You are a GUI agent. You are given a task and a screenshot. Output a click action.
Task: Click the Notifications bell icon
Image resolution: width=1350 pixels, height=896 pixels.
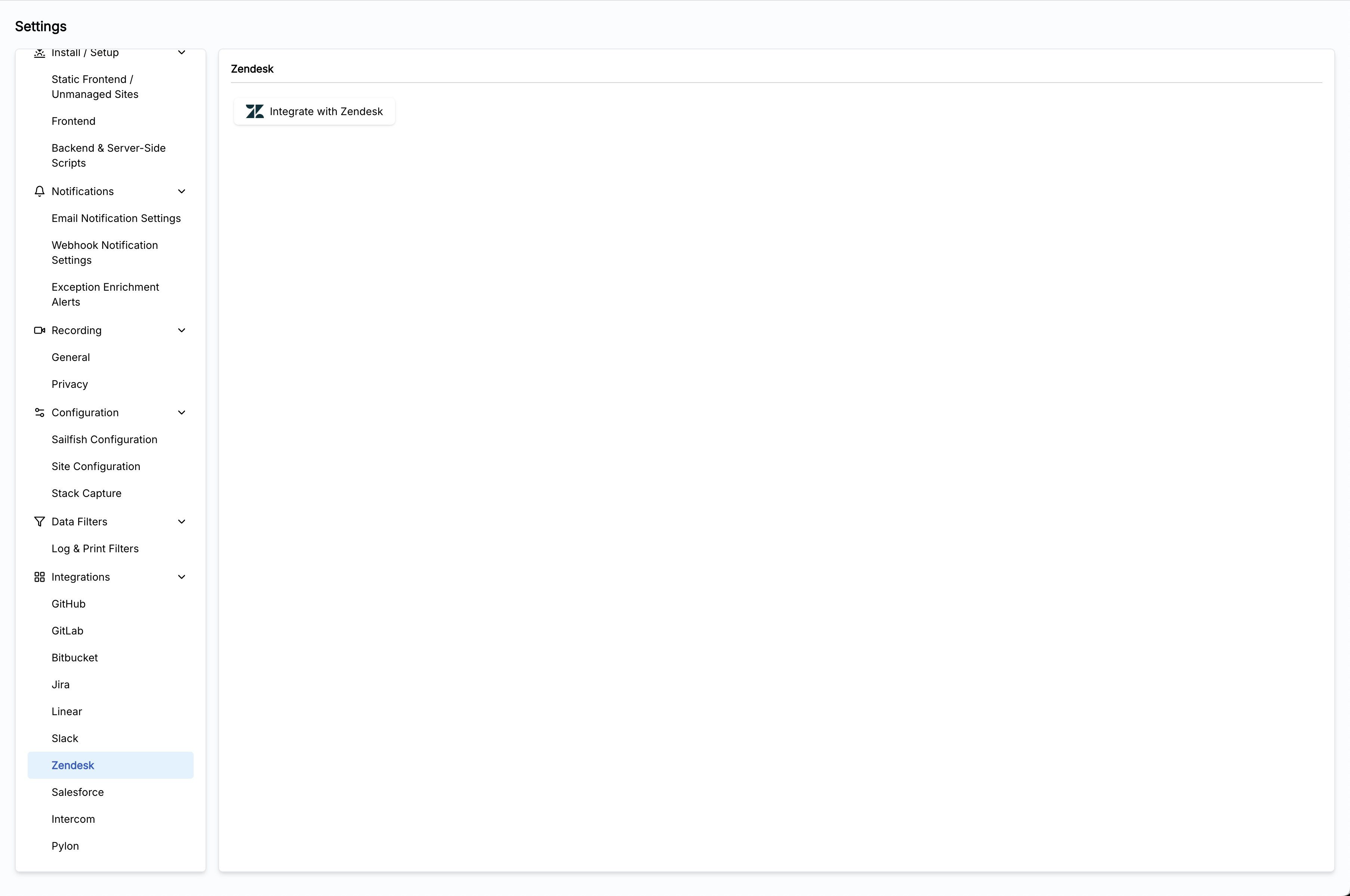pyautogui.click(x=40, y=191)
